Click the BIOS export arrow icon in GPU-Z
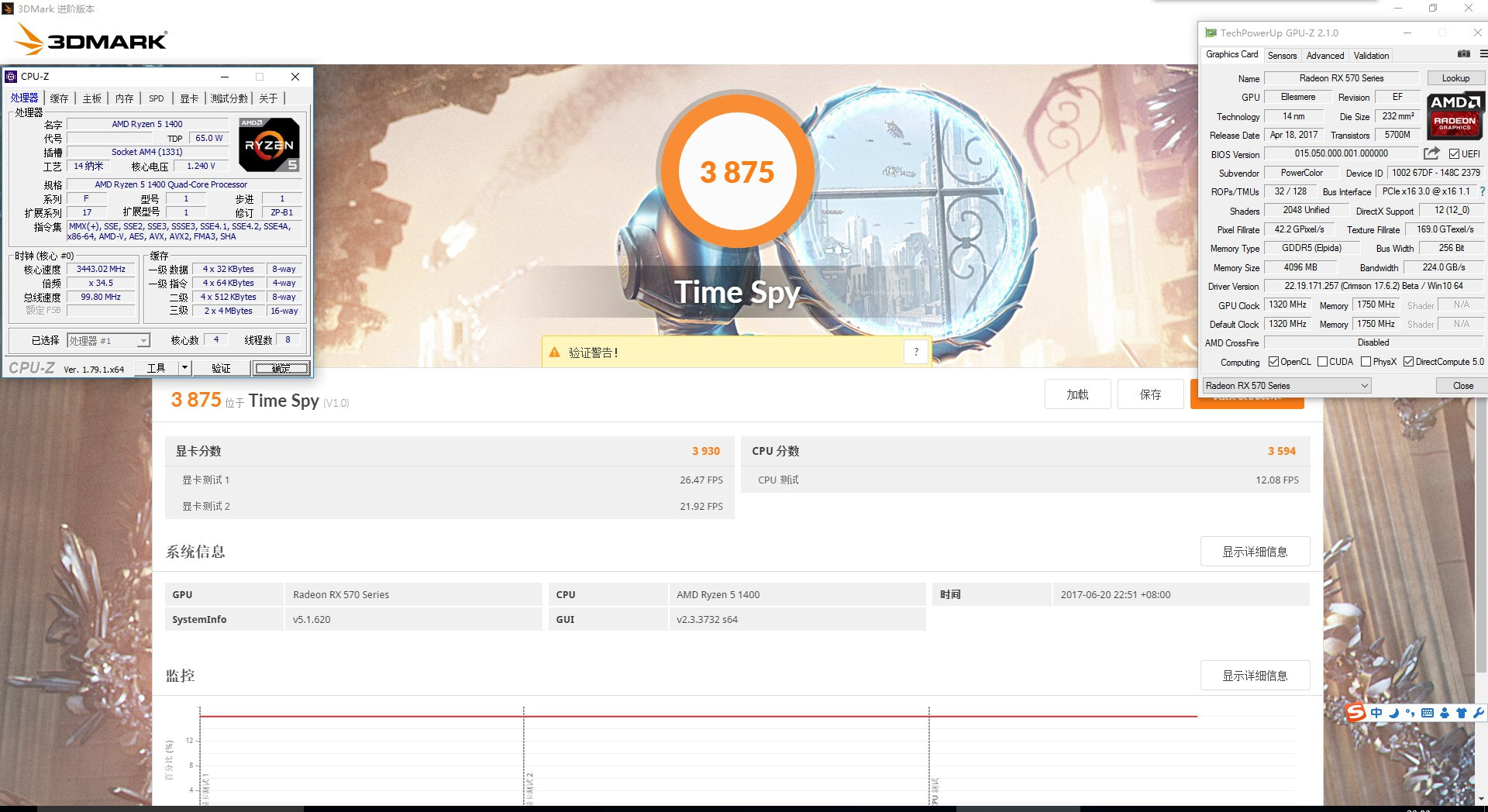 coord(1430,153)
